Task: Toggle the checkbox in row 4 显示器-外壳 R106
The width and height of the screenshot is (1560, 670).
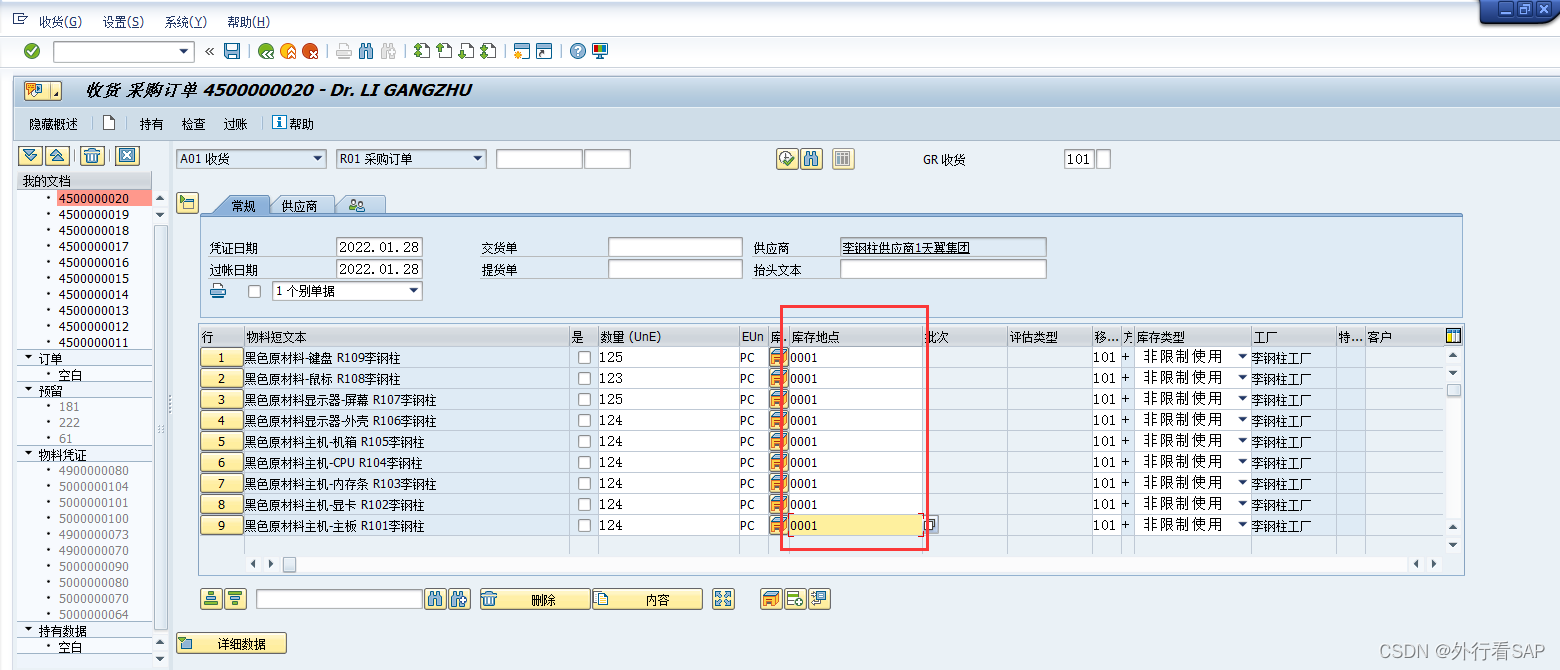Action: point(584,421)
